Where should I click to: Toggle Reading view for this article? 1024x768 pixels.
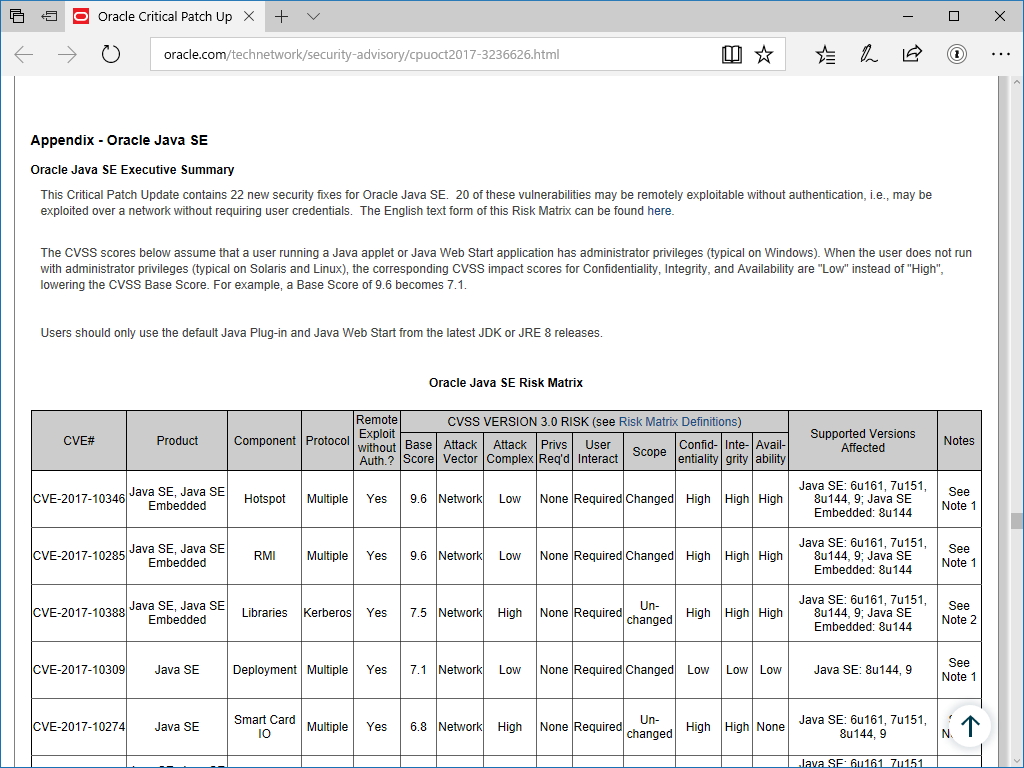731,54
